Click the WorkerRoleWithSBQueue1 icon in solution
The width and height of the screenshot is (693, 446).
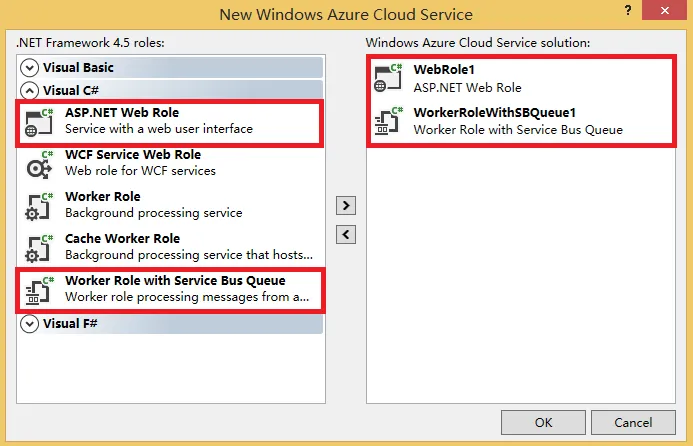pyautogui.click(x=387, y=122)
